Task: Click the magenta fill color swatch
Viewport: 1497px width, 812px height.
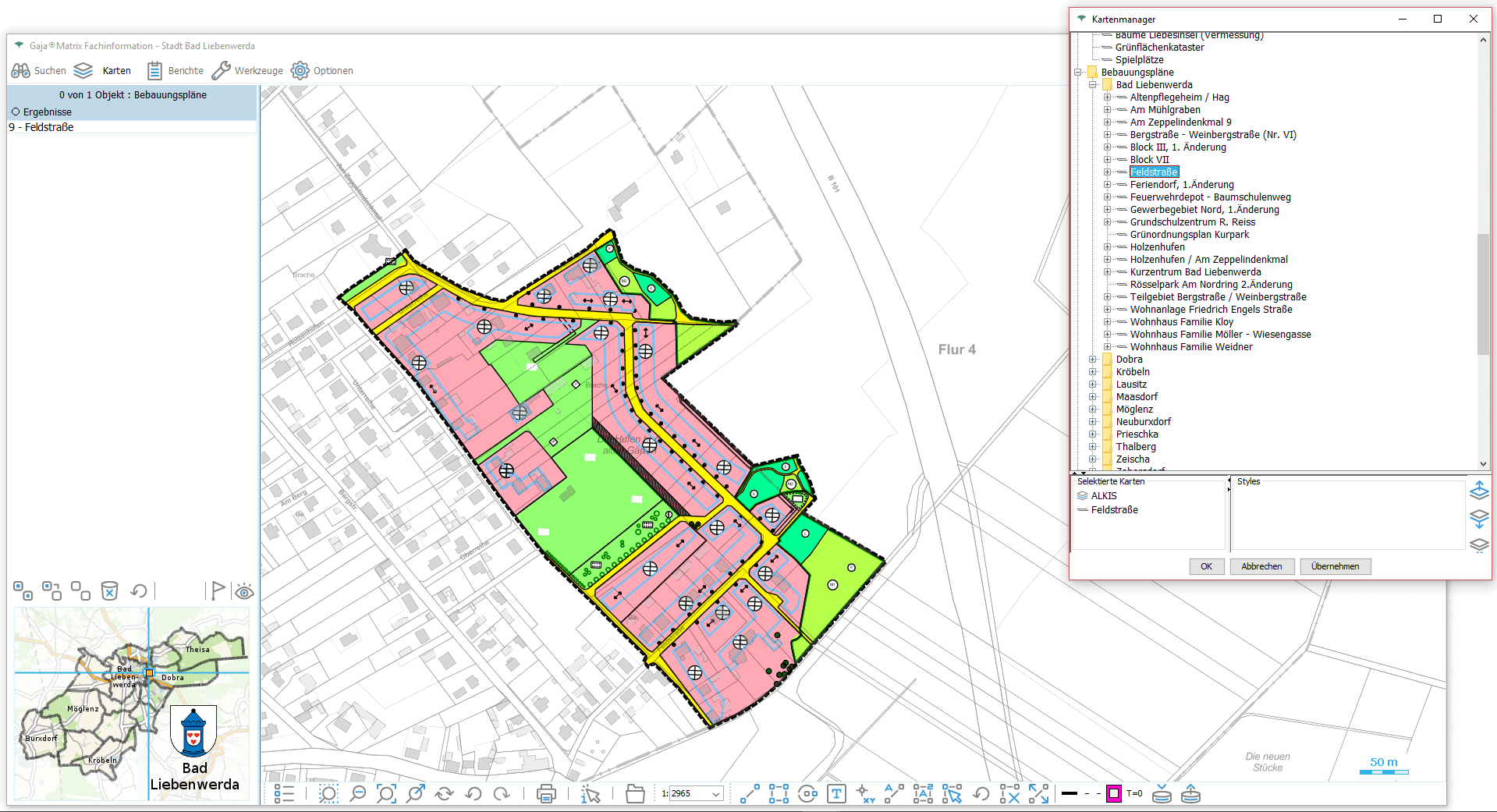Action: pyautogui.click(x=1114, y=794)
